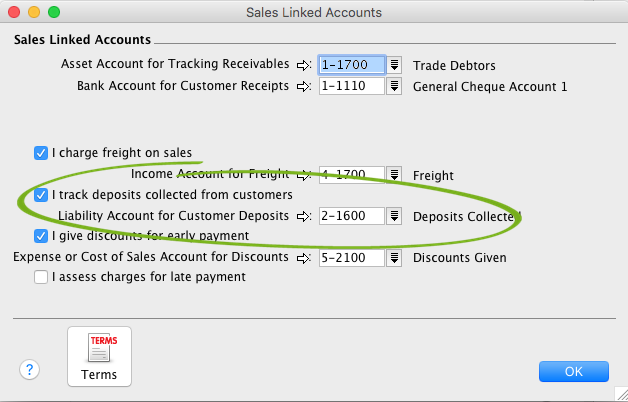
Task: Select the 1-1700 receivables account field
Action: 352,65
